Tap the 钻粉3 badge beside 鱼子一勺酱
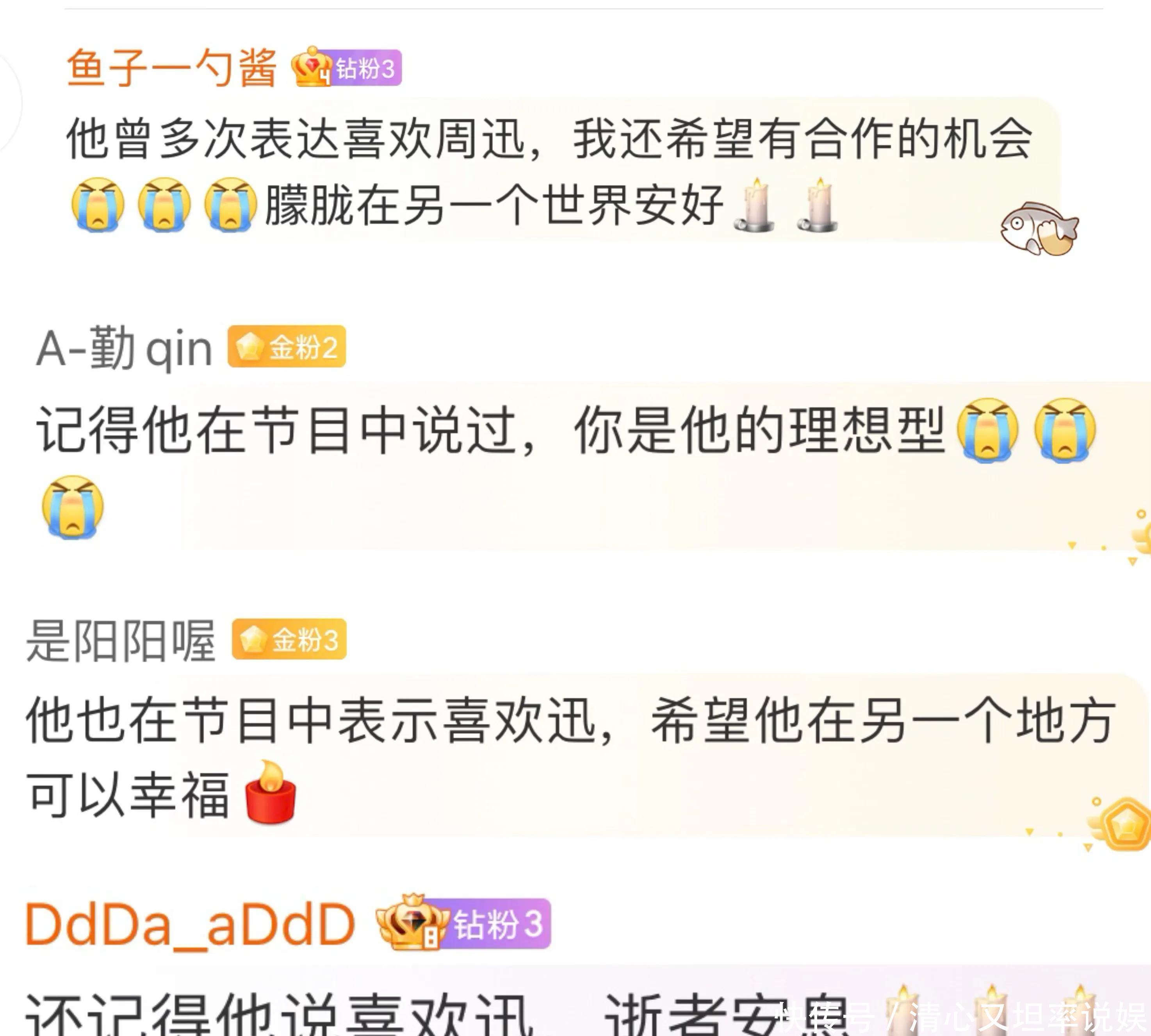The image size is (1151, 1036). click(x=366, y=68)
